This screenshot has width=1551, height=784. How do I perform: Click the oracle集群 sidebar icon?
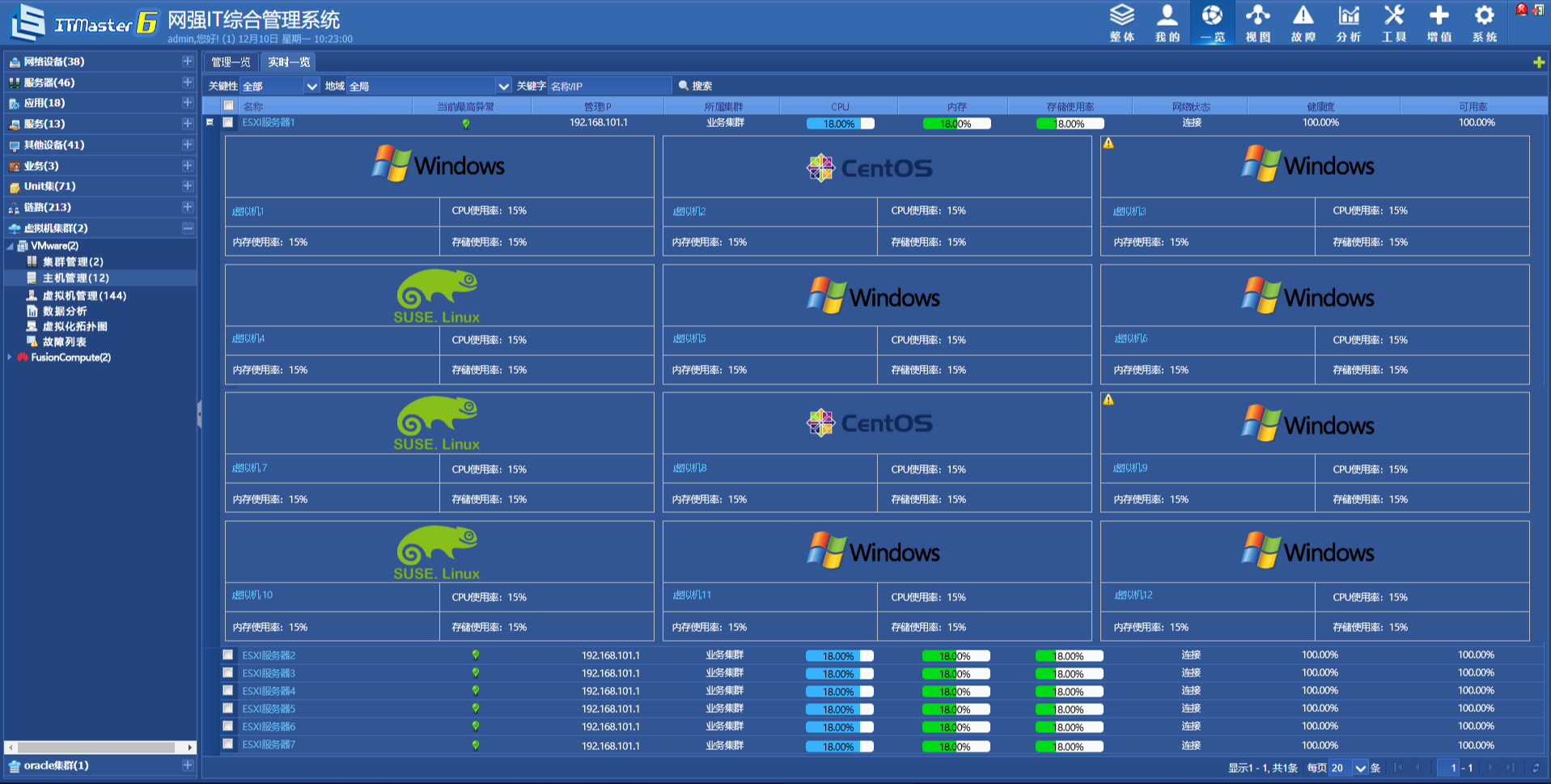[x=14, y=765]
